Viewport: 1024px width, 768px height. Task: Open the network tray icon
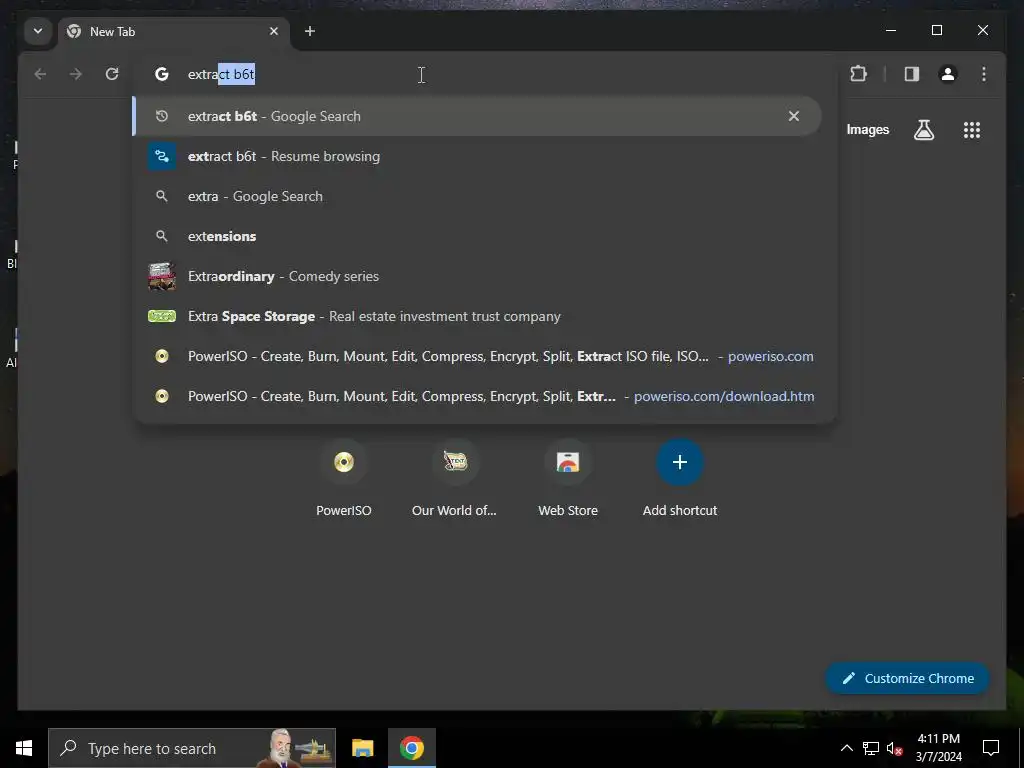pos(871,748)
